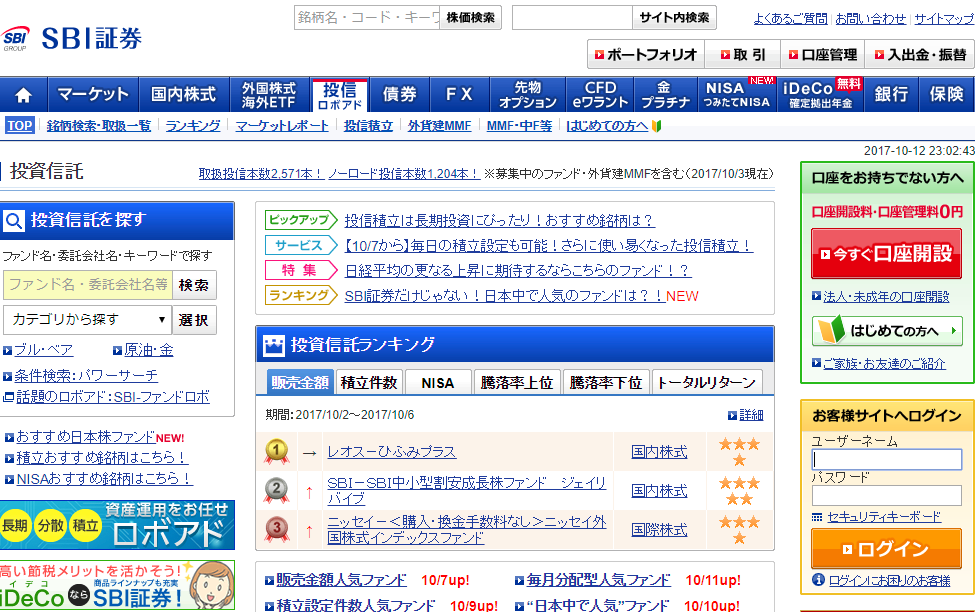
Task: Open the FX menu
Action: click(460, 95)
